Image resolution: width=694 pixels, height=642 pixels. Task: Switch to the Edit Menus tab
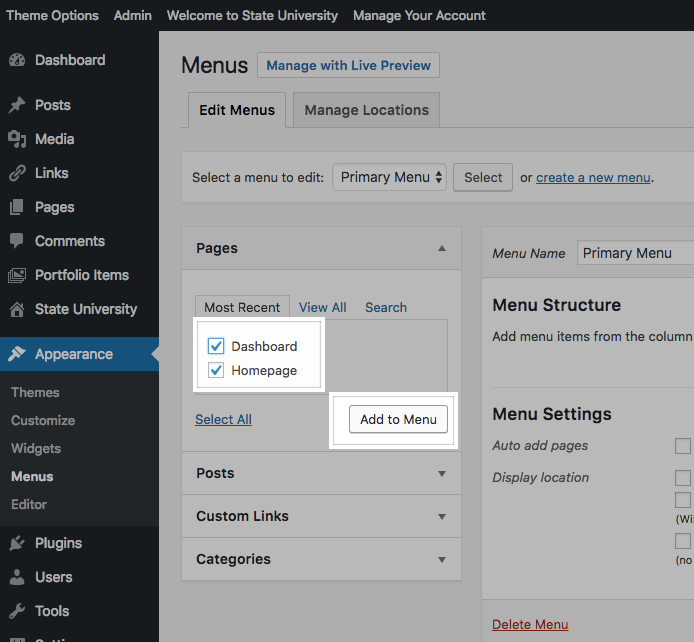pos(237,110)
